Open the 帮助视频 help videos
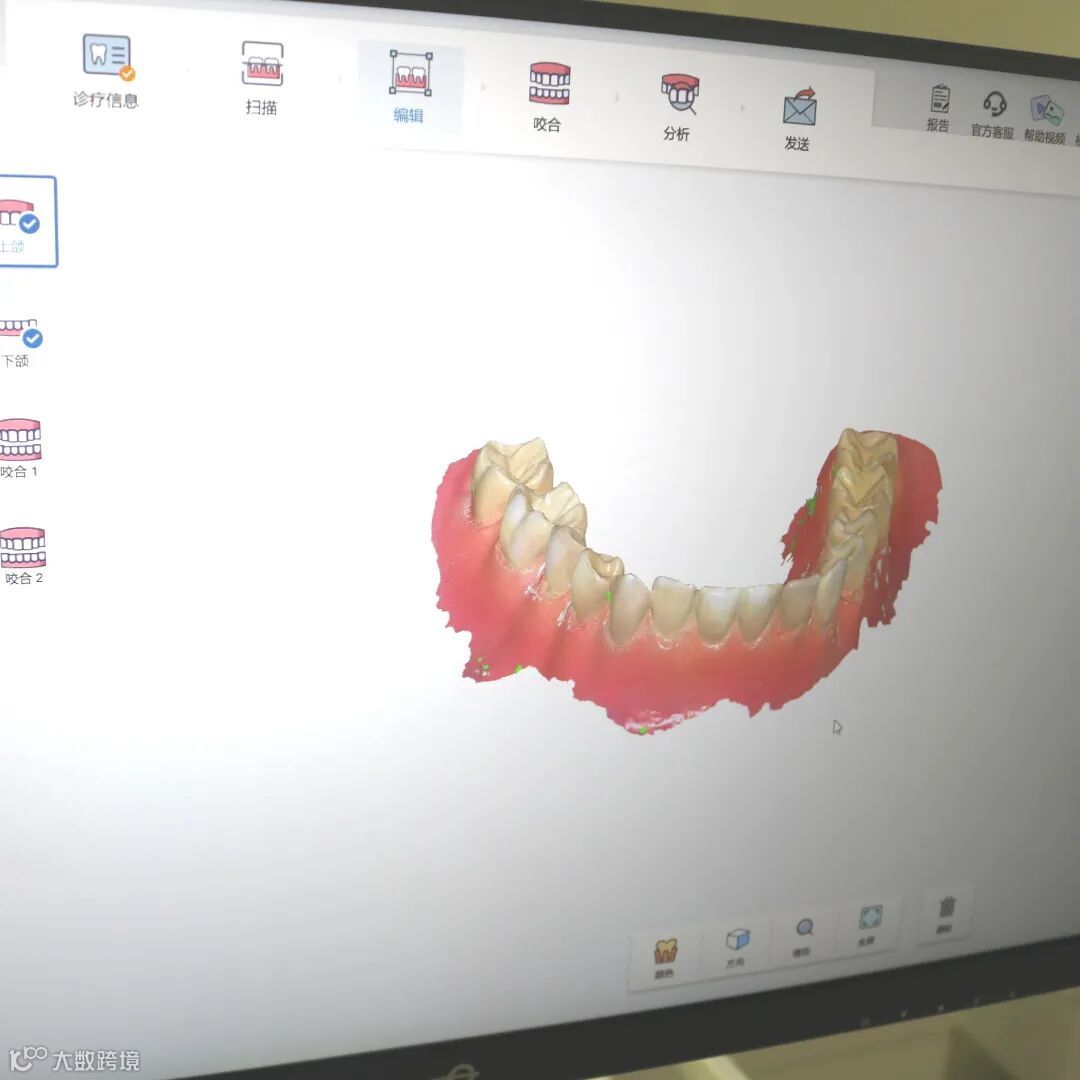The width and height of the screenshot is (1080, 1080). (1045, 119)
